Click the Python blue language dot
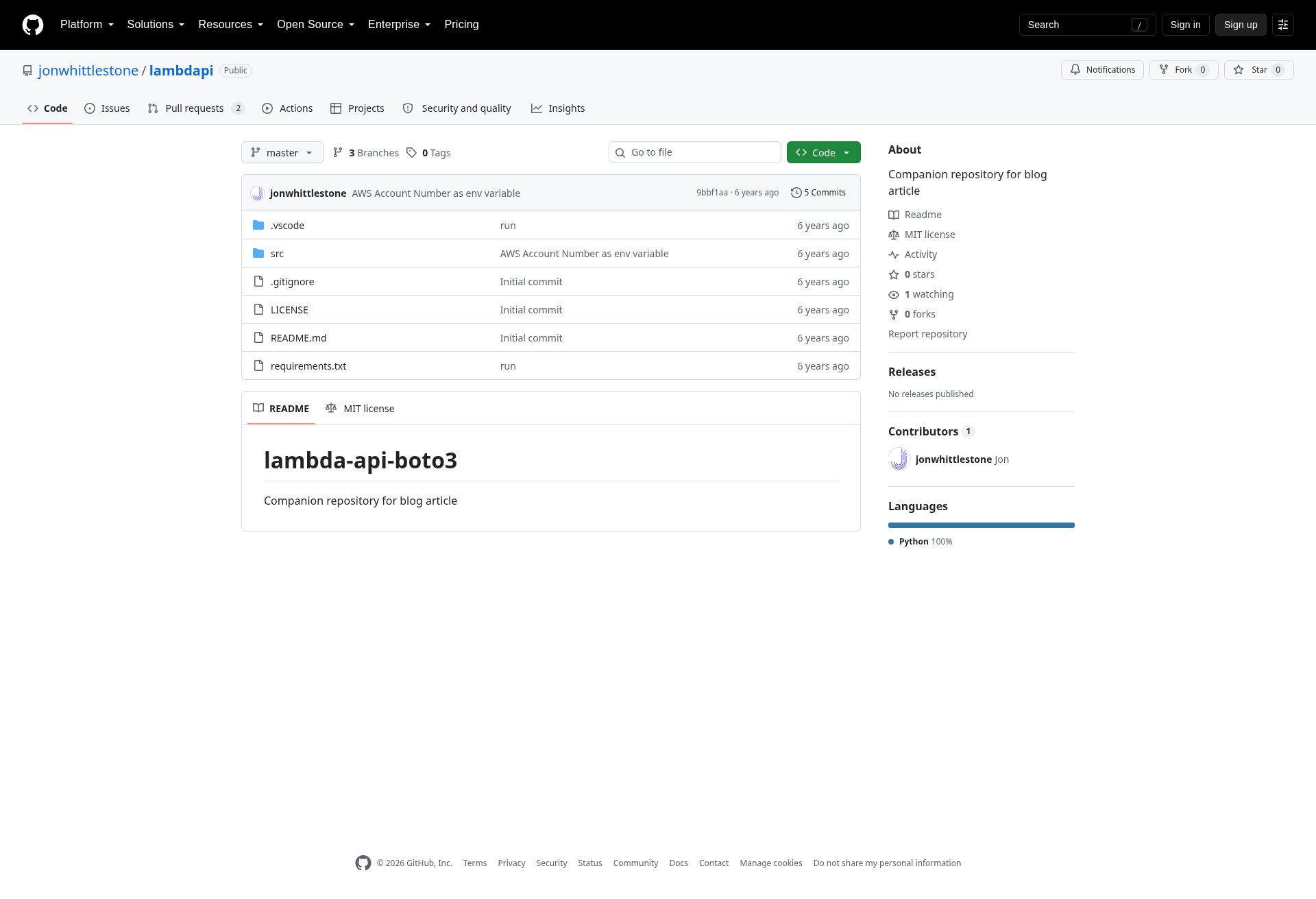This screenshot has height=899, width=1316. pyautogui.click(x=891, y=542)
